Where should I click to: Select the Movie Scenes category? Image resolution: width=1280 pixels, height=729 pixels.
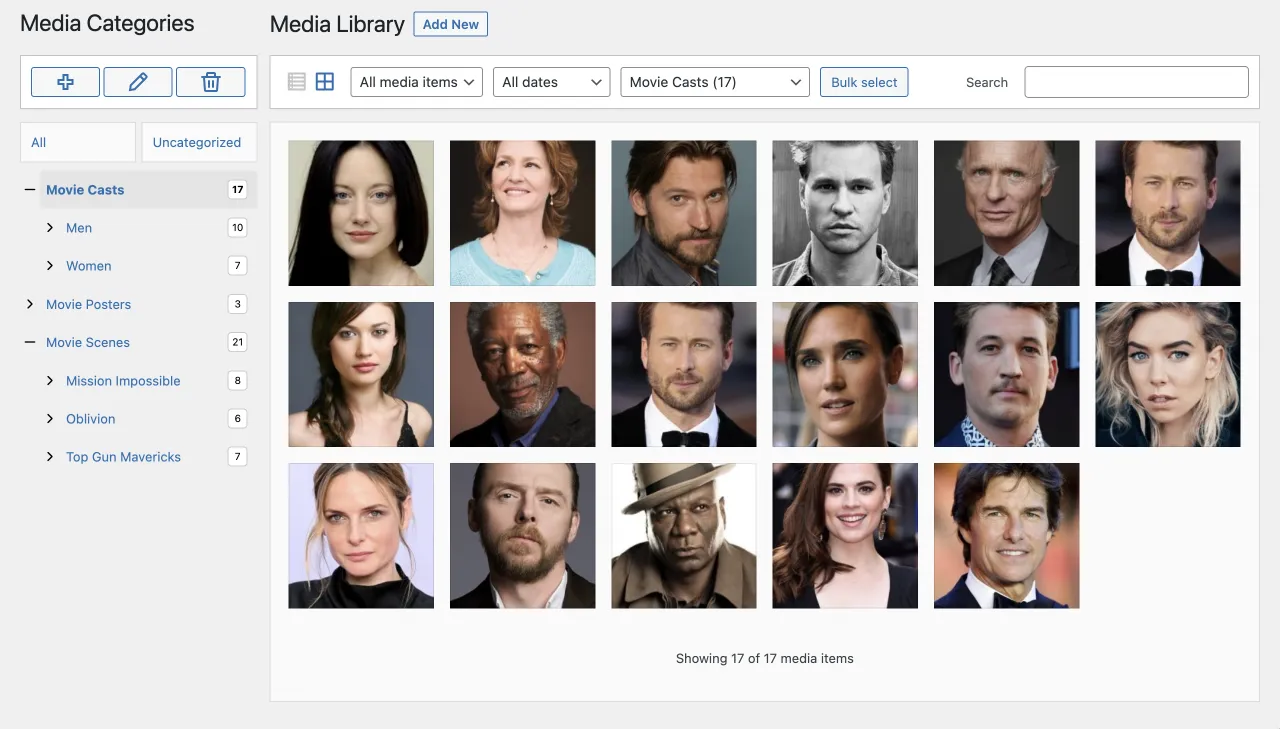coord(88,342)
